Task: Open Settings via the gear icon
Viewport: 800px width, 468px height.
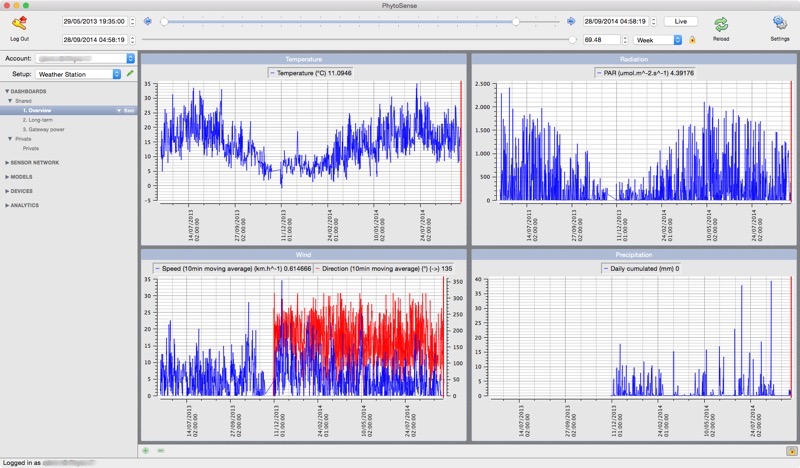Action: [779, 23]
